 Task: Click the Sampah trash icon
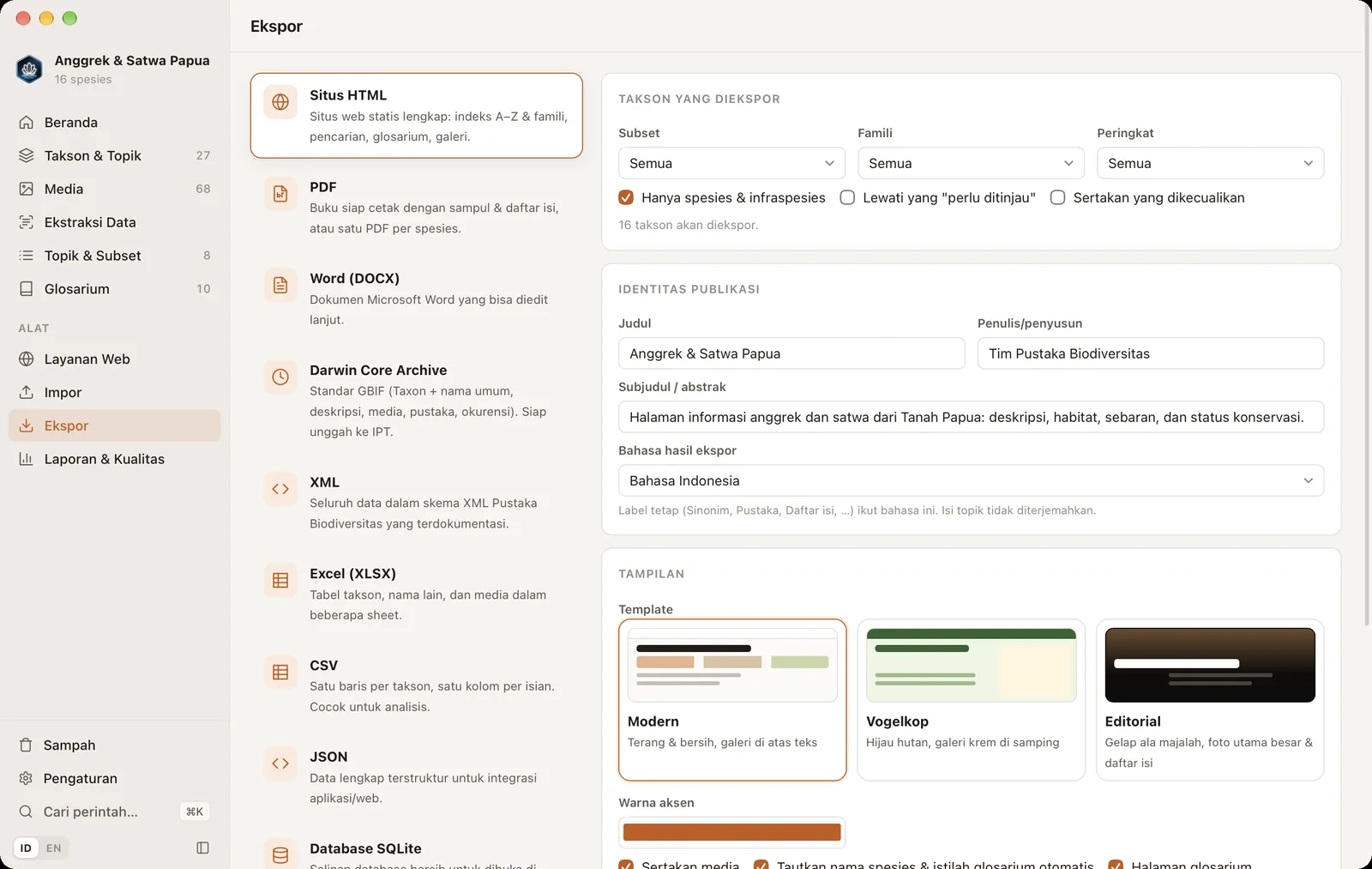[x=26, y=745]
